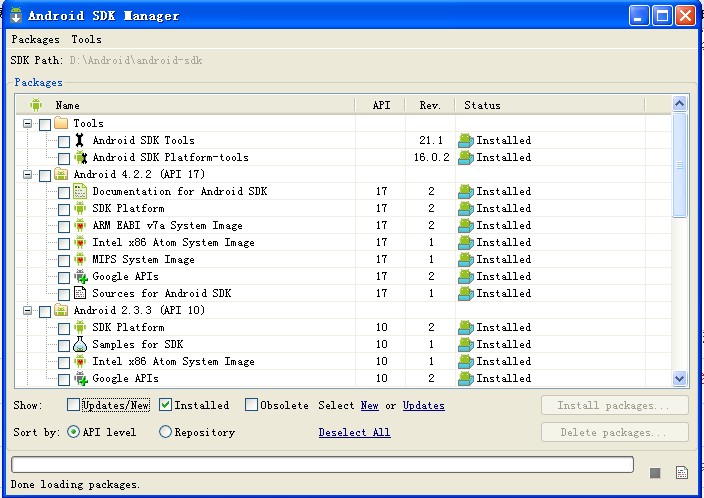Click the Samples for SDK flask icon

[80, 344]
